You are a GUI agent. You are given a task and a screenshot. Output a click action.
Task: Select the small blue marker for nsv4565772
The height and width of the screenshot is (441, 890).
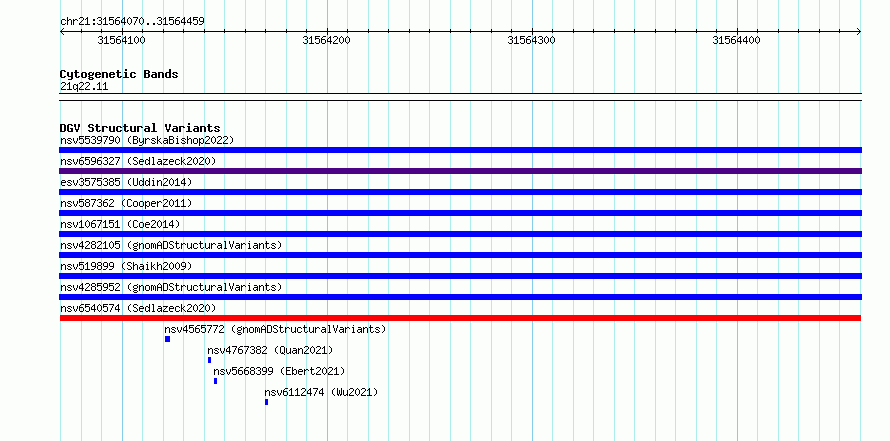pyautogui.click(x=167, y=339)
